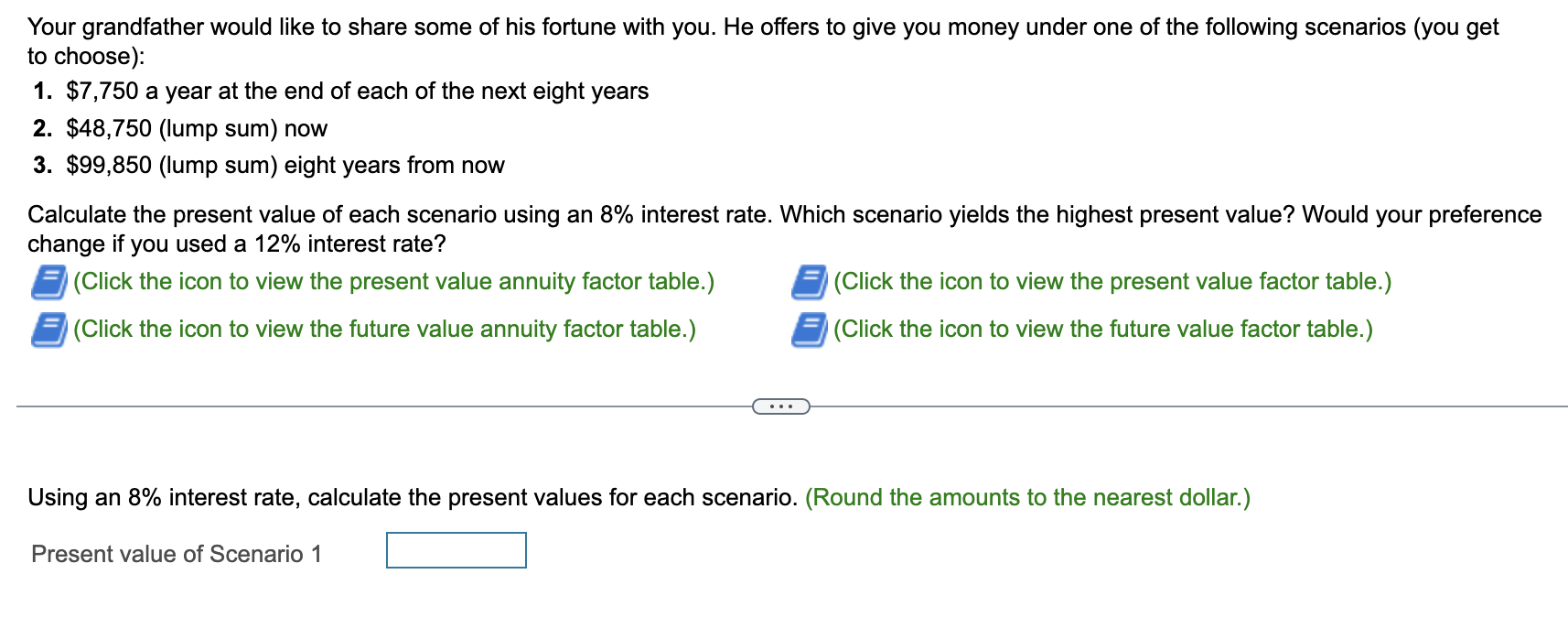Select the Scenario 3 lump sum text
Image resolution: width=1568 pixels, height=639 pixels.
tap(284, 166)
